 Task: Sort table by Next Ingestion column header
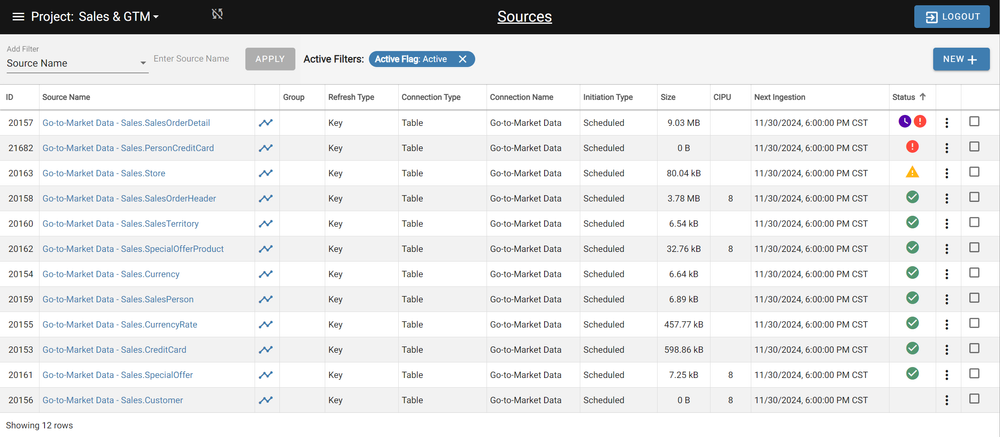click(779, 97)
